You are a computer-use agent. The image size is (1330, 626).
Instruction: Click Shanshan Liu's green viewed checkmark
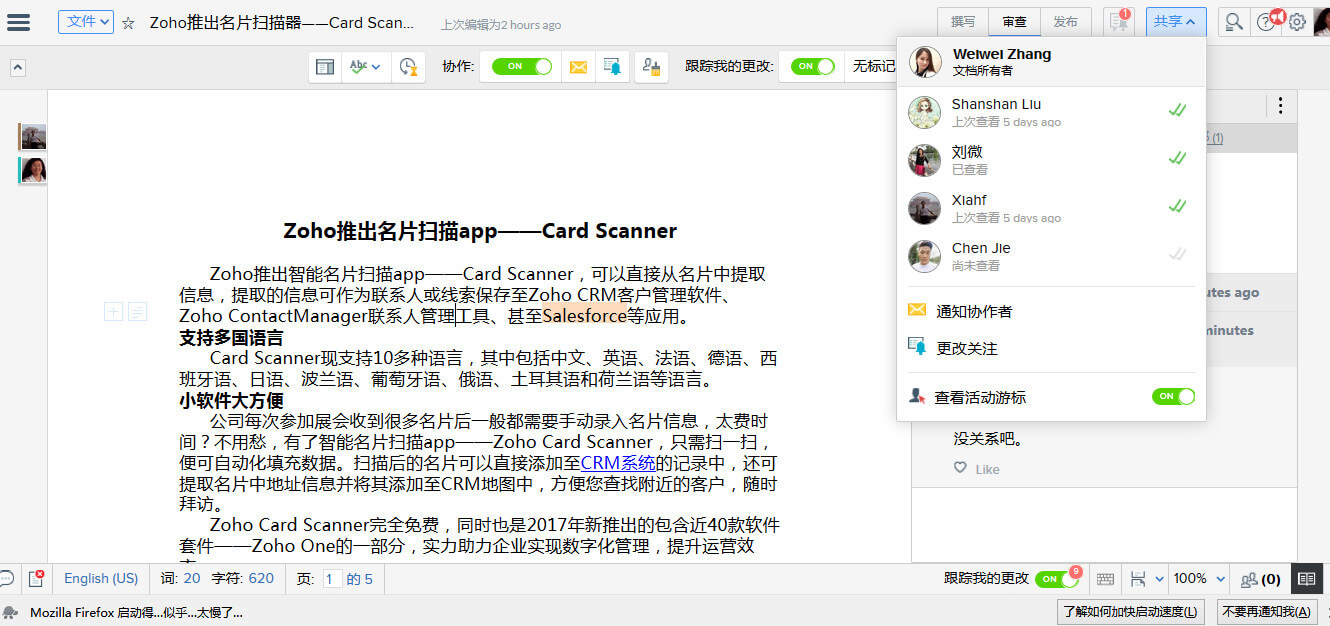1177,110
